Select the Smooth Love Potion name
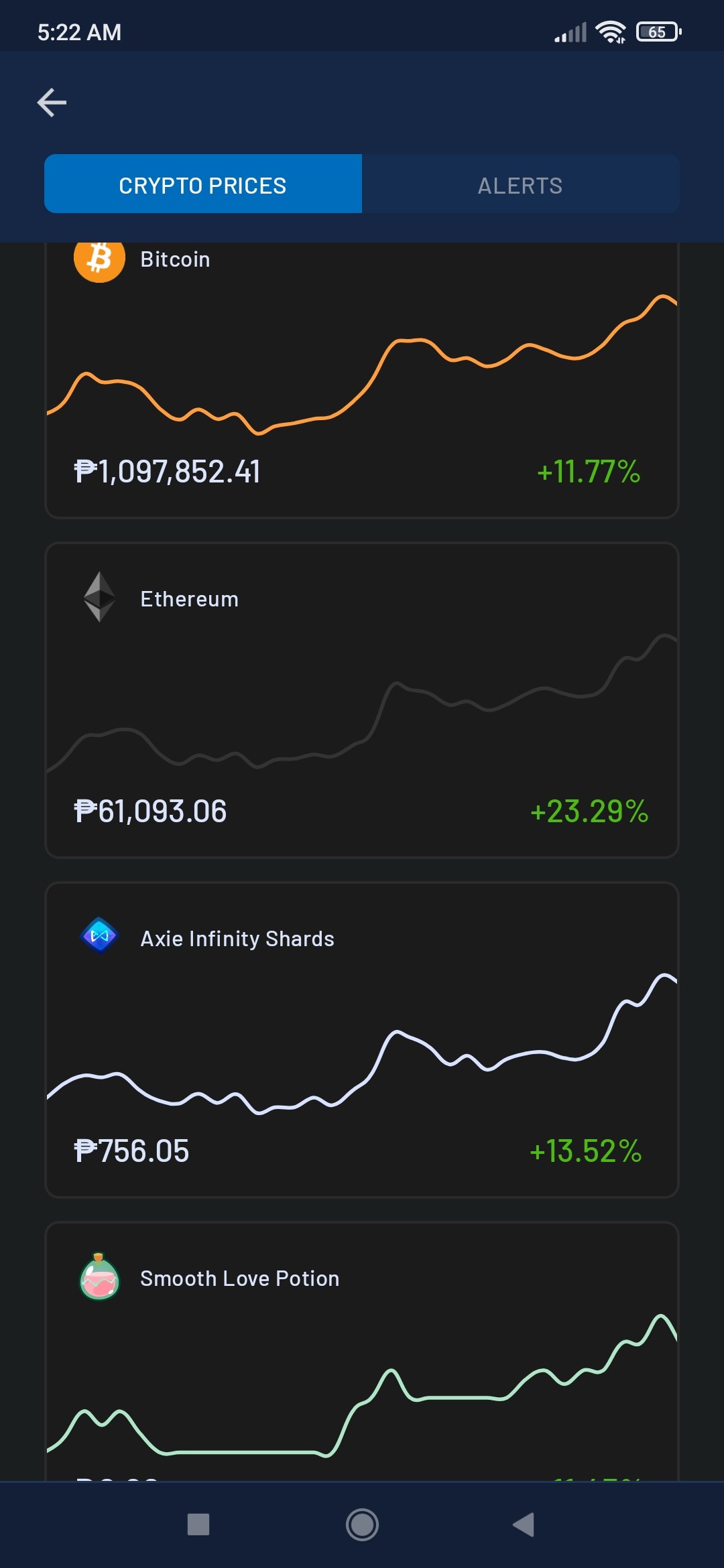The height and width of the screenshot is (1568, 724). tap(240, 1279)
